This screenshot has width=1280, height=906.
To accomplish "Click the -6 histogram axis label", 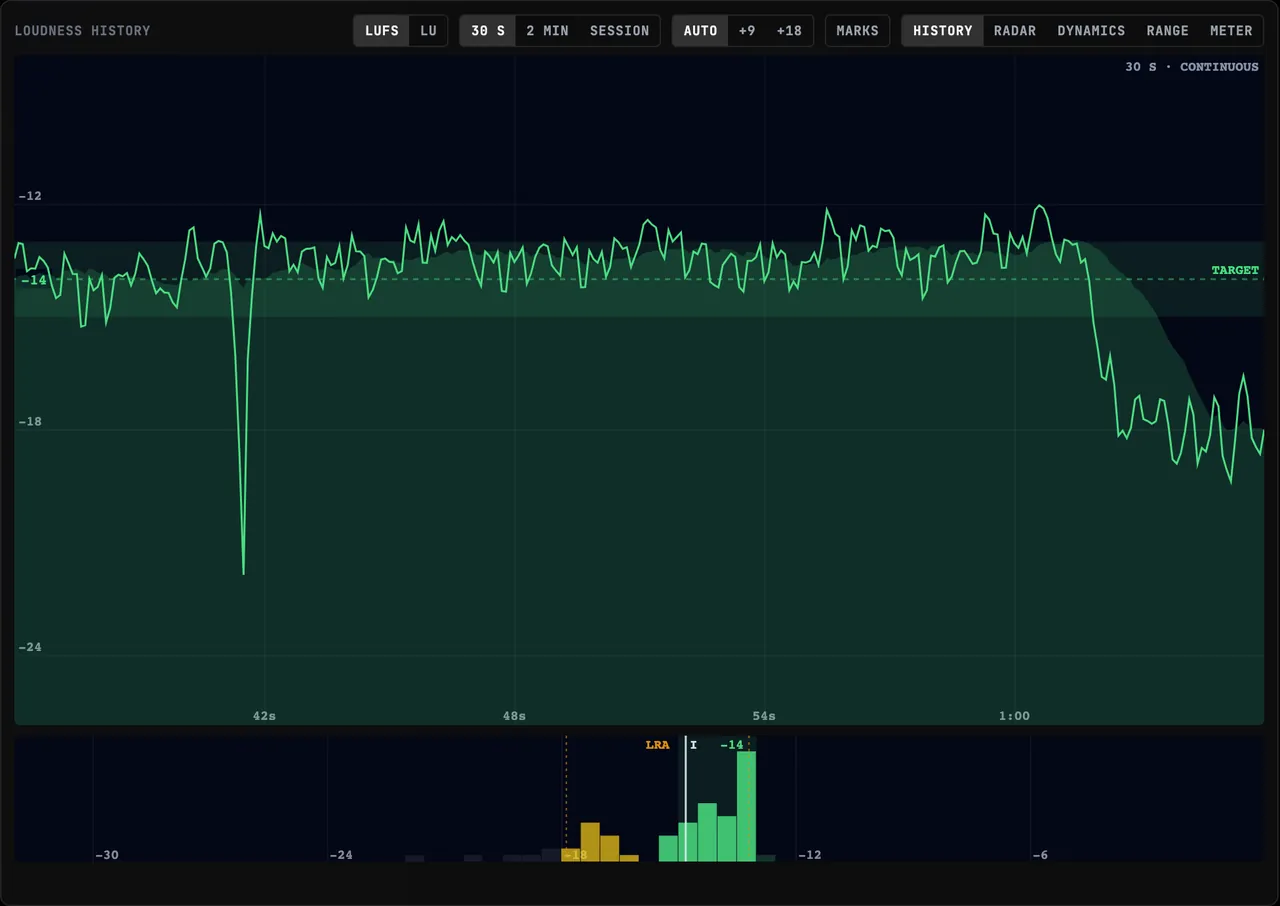I will point(1040,855).
